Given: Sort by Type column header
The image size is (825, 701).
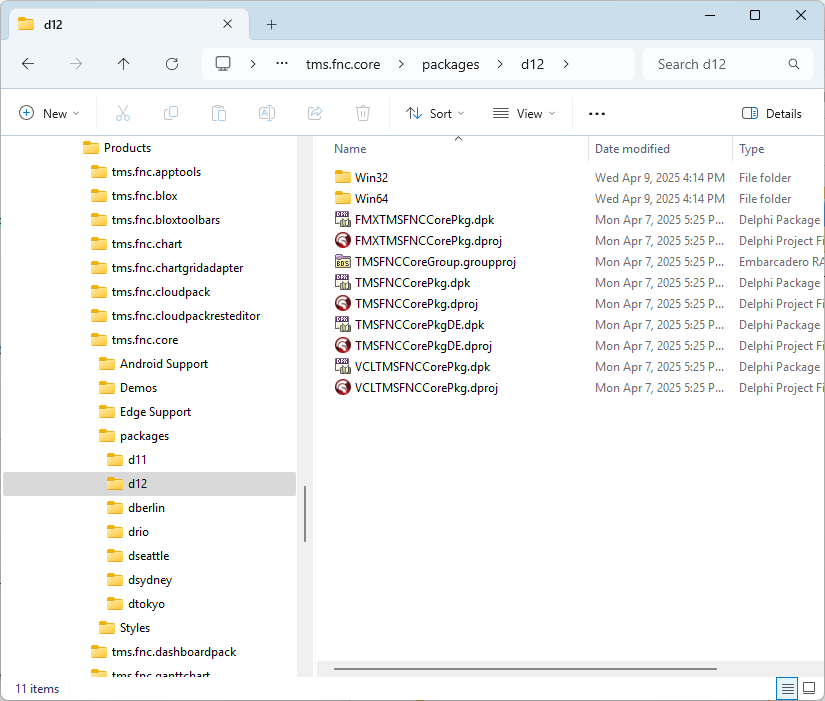Looking at the screenshot, I should pos(751,149).
